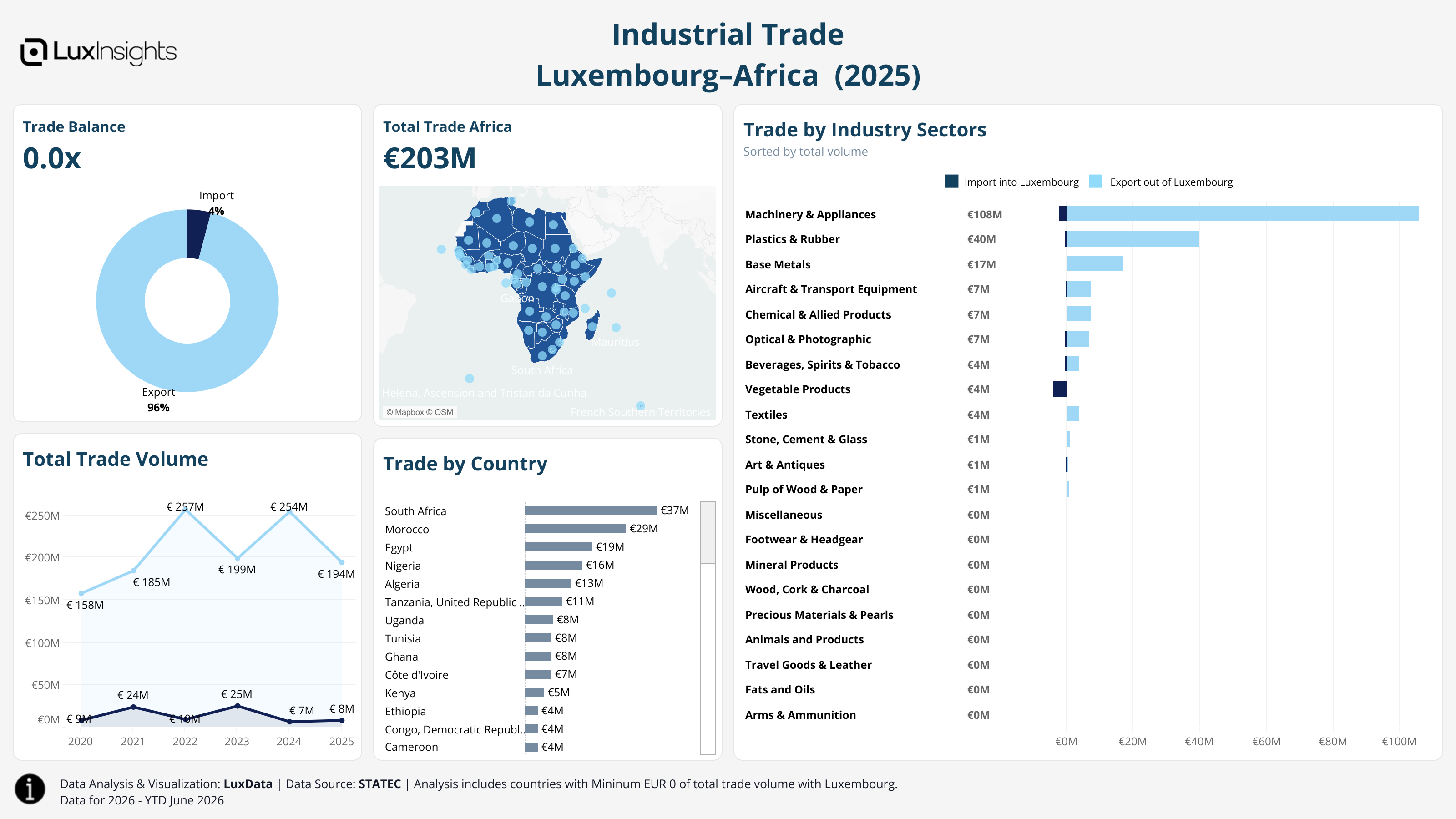Click the Uganda row label

tap(404, 620)
